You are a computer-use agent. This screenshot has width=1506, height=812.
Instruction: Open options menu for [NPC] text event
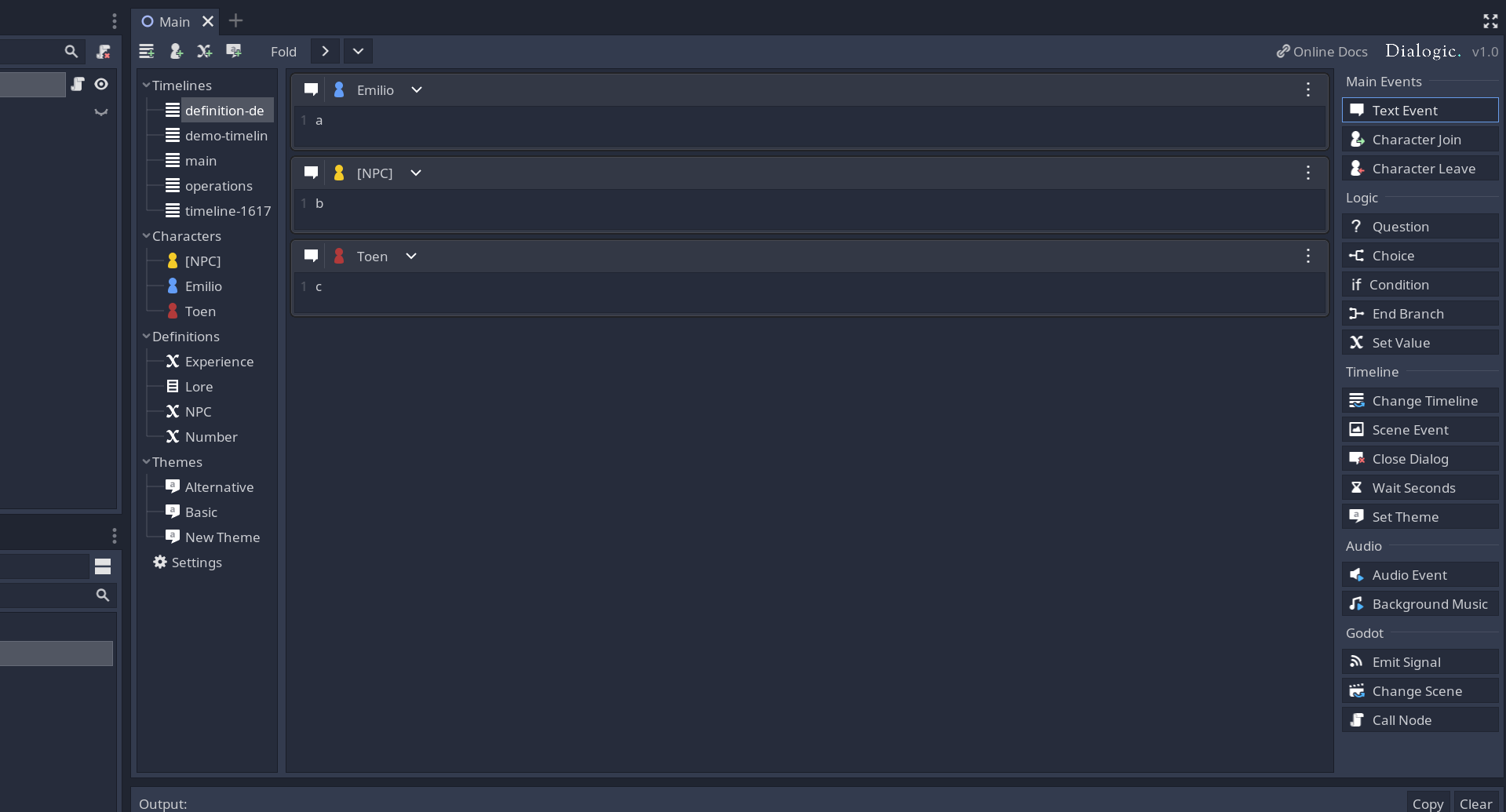[1308, 173]
